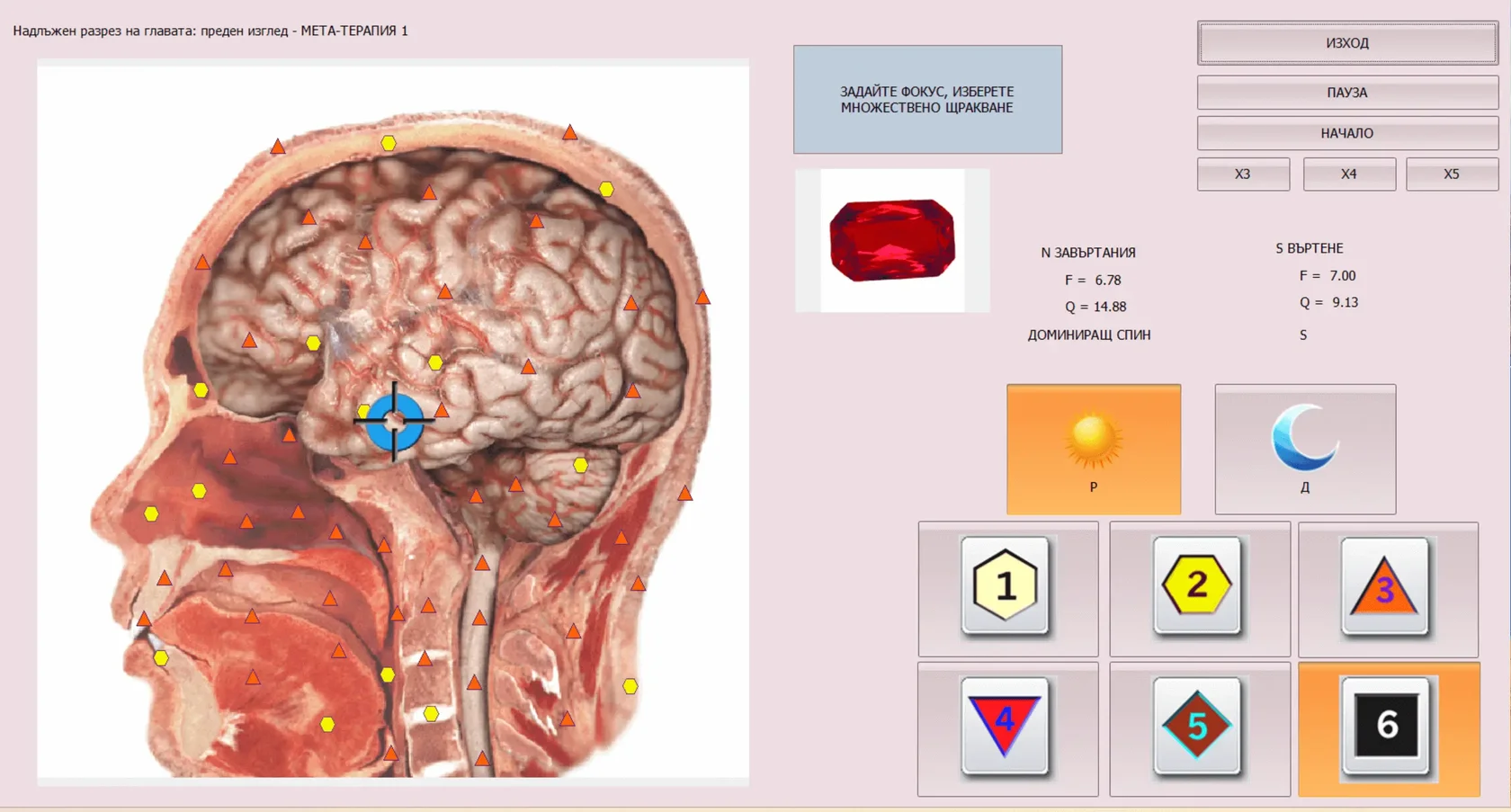Click the ЗАДАЙТЕ ФОКУС instruction panel
Viewport: 1511px width, 812px height.
coord(927,100)
